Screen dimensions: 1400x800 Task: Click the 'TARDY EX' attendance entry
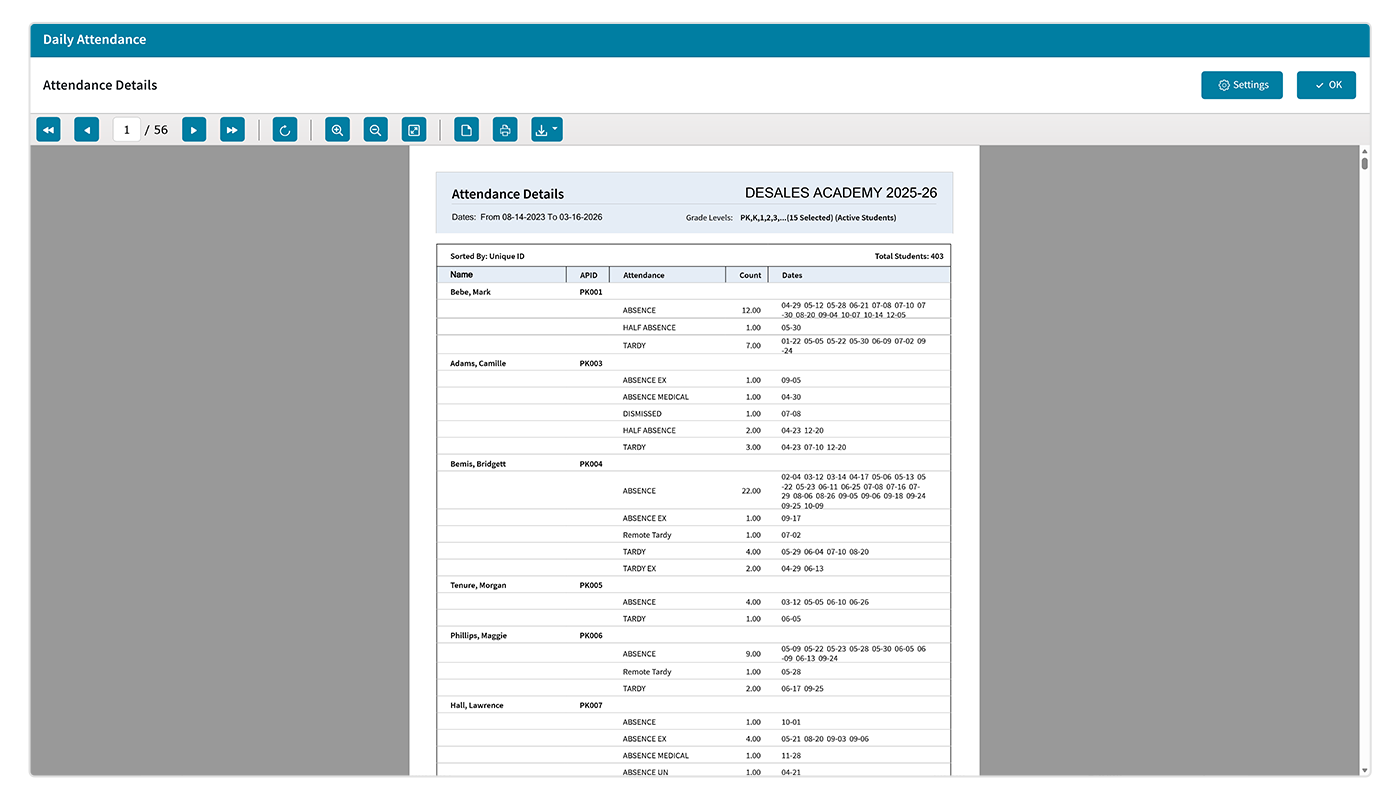point(640,568)
